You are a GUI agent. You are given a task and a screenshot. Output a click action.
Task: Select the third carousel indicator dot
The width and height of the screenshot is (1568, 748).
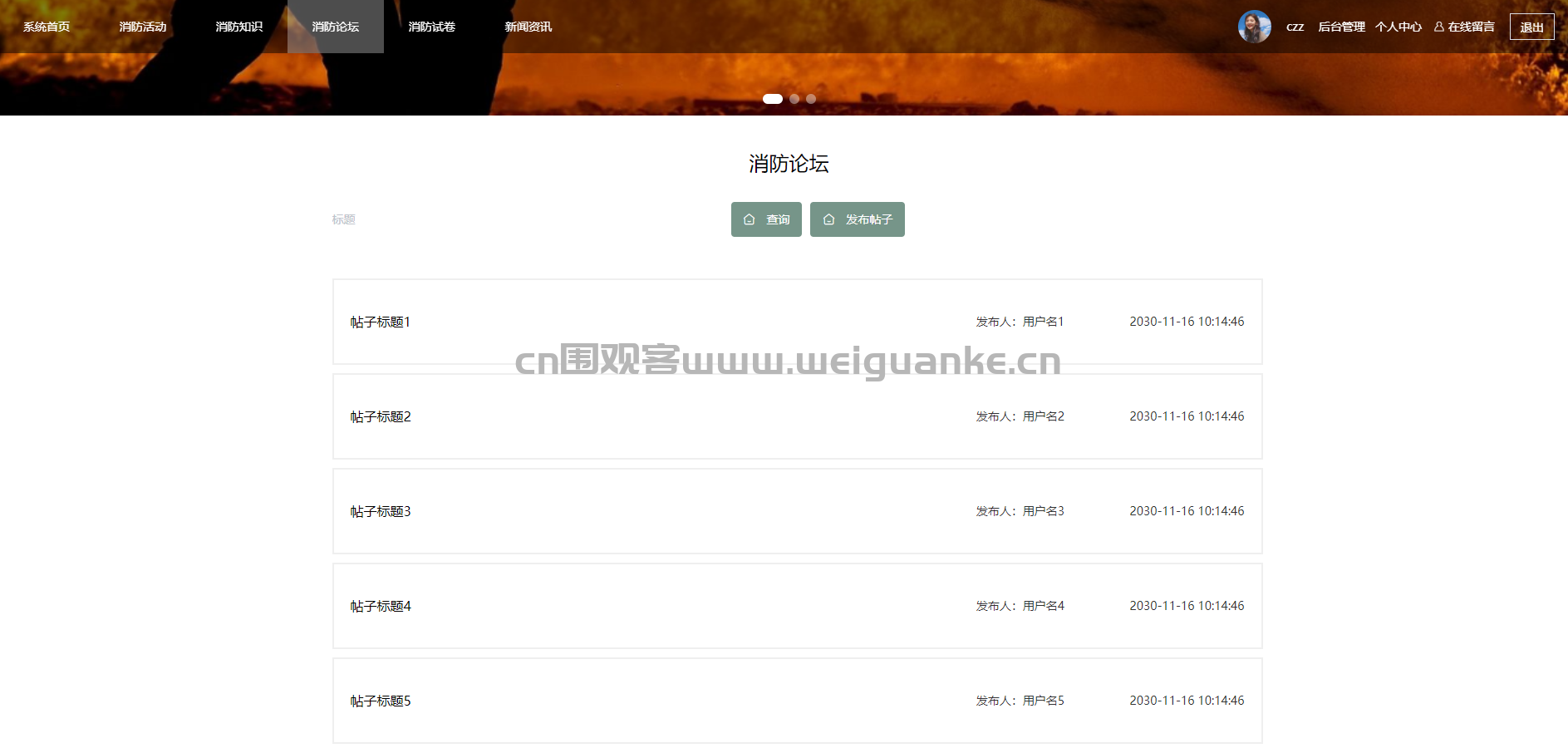point(811,99)
